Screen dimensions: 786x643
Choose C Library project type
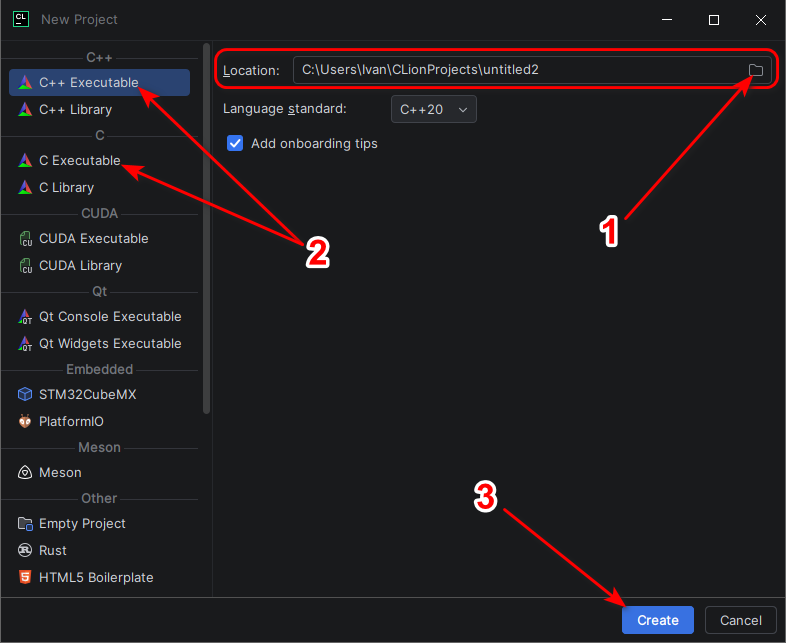pos(99,187)
